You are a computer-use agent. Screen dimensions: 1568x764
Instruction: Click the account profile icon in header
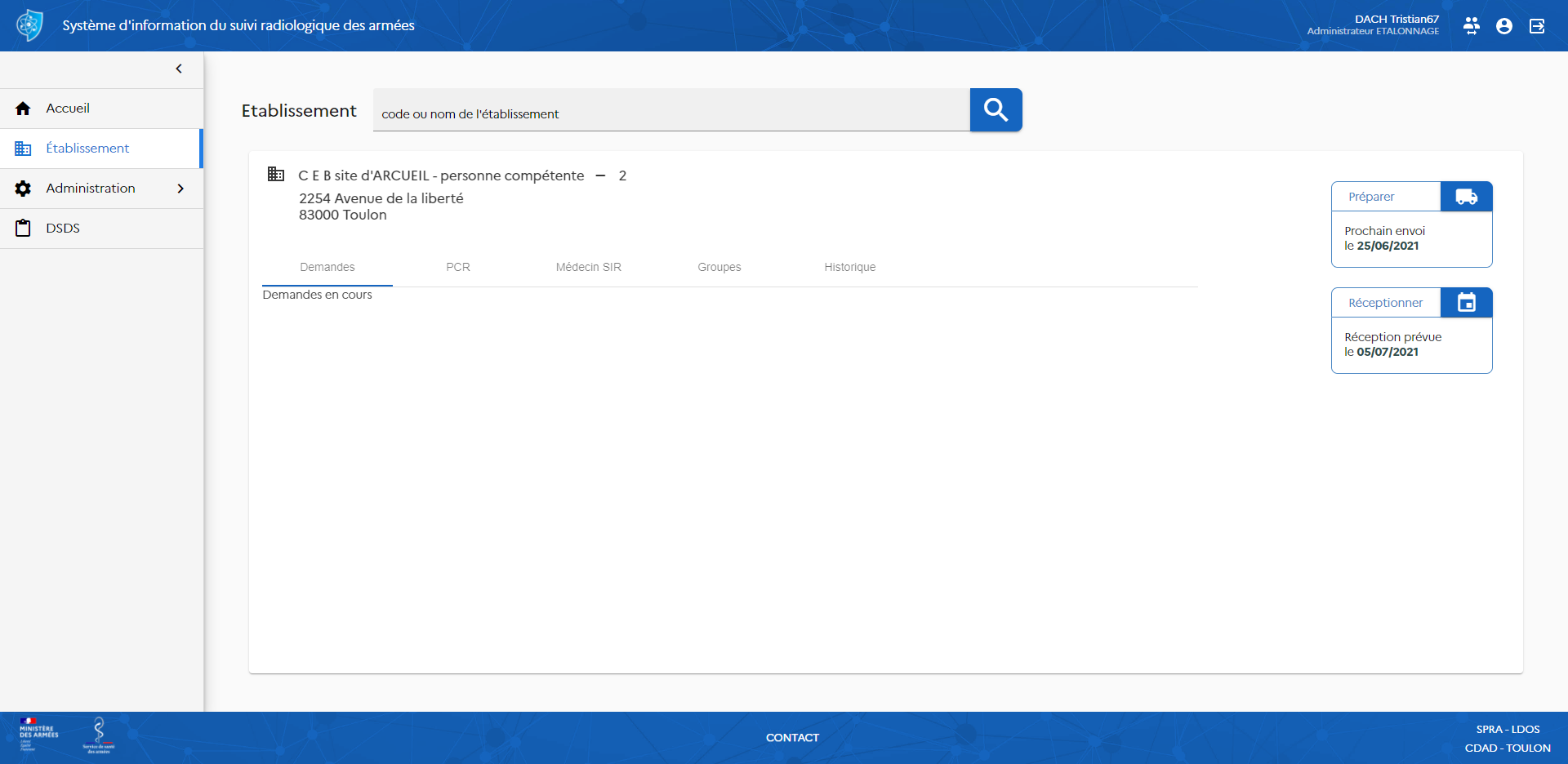click(1503, 26)
